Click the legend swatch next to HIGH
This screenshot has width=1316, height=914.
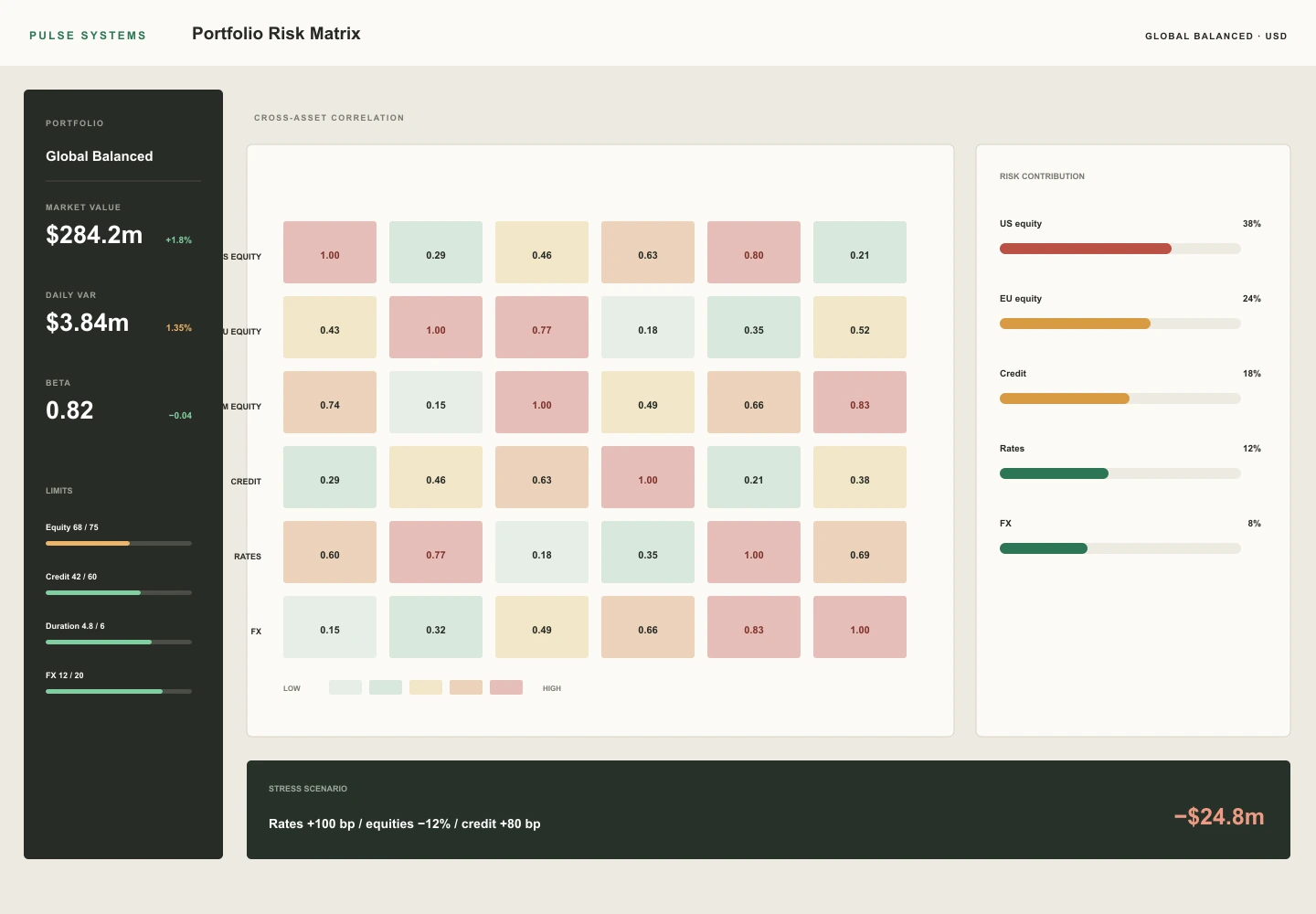click(x=506, y=687)
